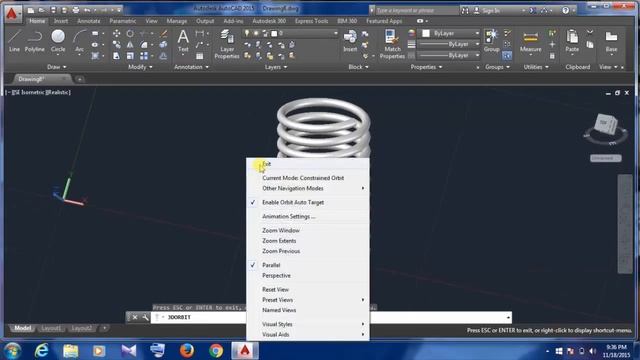This screenshot has height=360, width=640.
Task: Close the command line with X icon
Action: (135, 317)
